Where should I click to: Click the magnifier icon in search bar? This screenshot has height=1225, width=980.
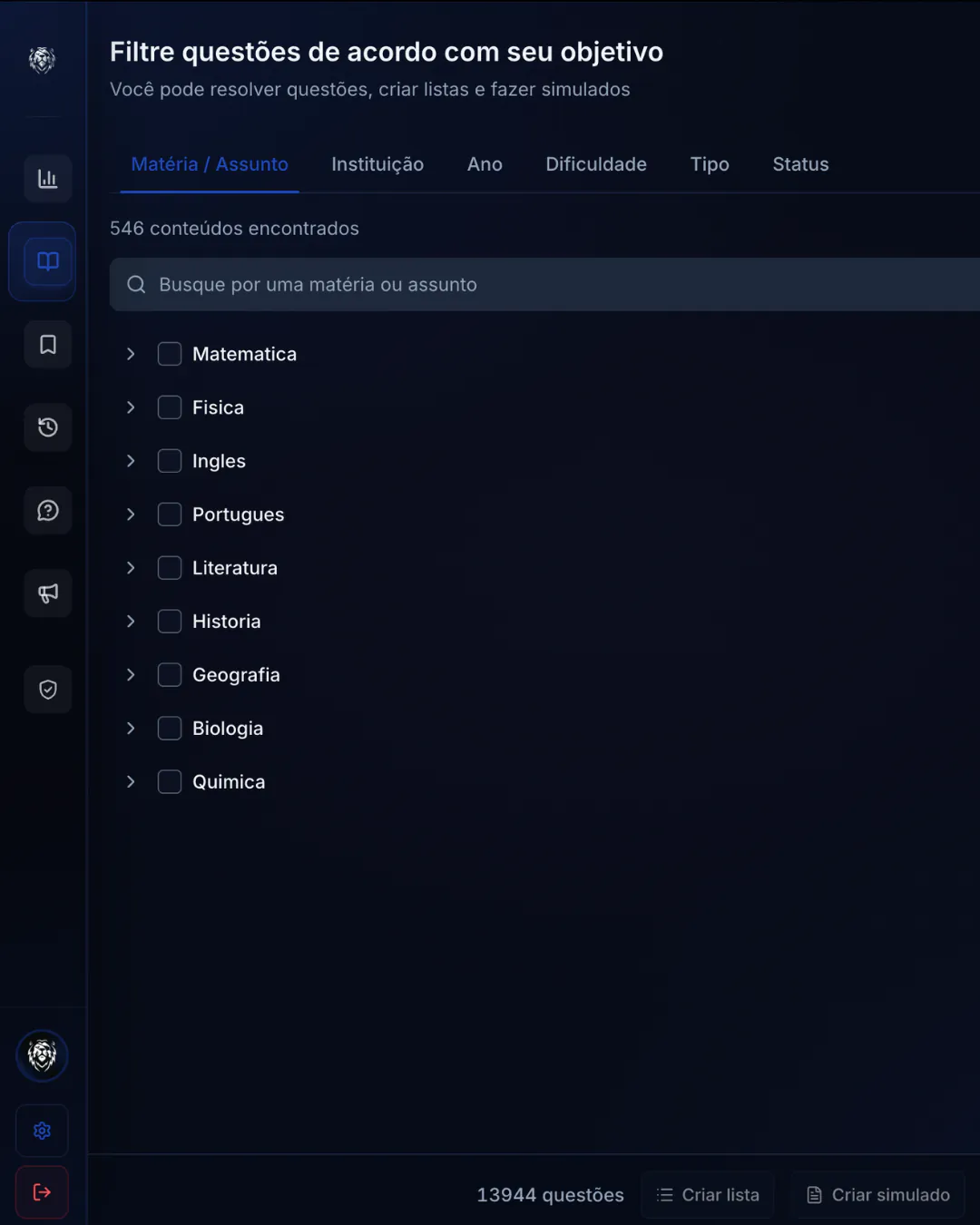coord(136,285)
